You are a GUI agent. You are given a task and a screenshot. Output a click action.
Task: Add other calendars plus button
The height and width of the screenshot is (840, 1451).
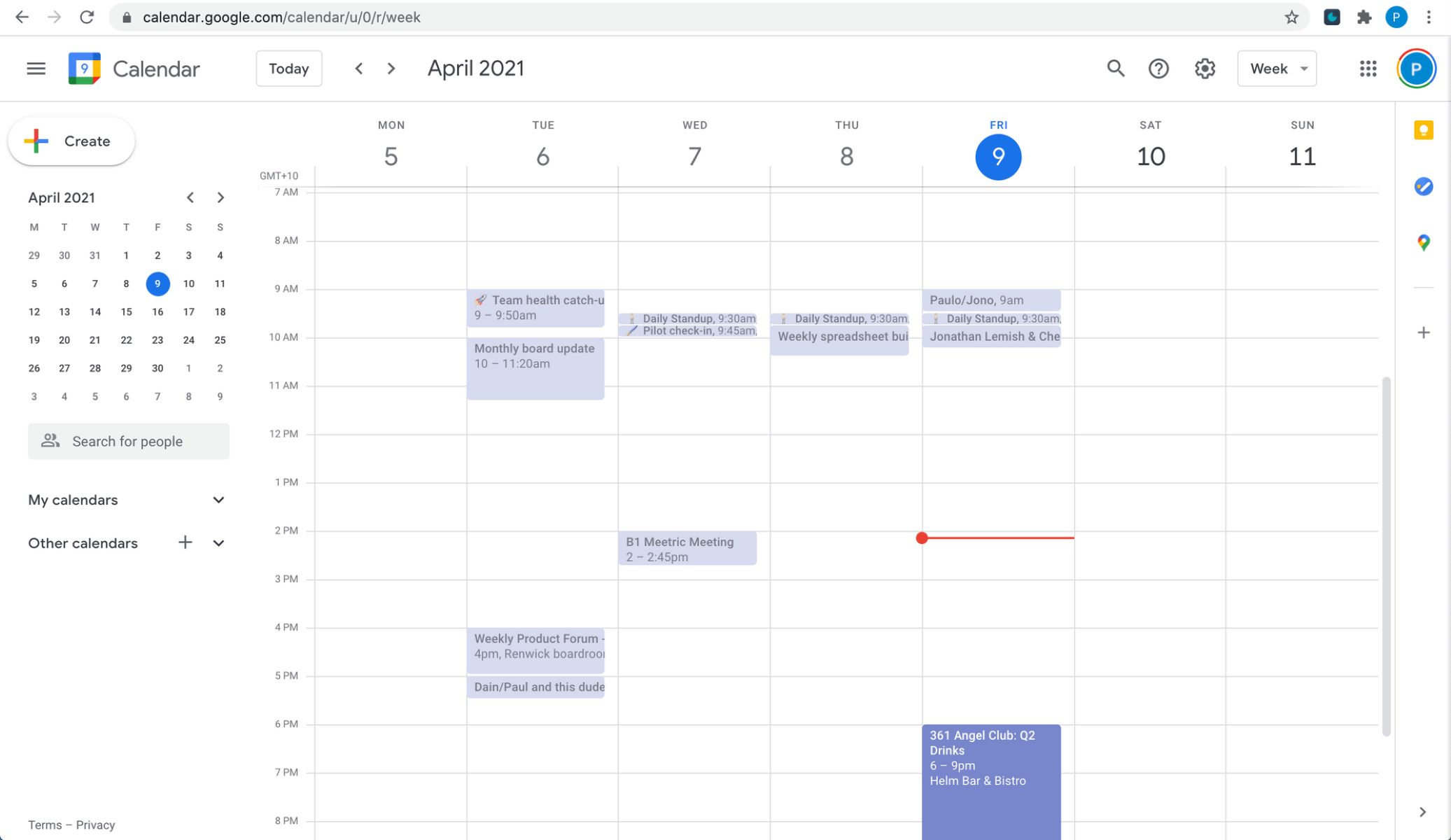pos(185,542)
